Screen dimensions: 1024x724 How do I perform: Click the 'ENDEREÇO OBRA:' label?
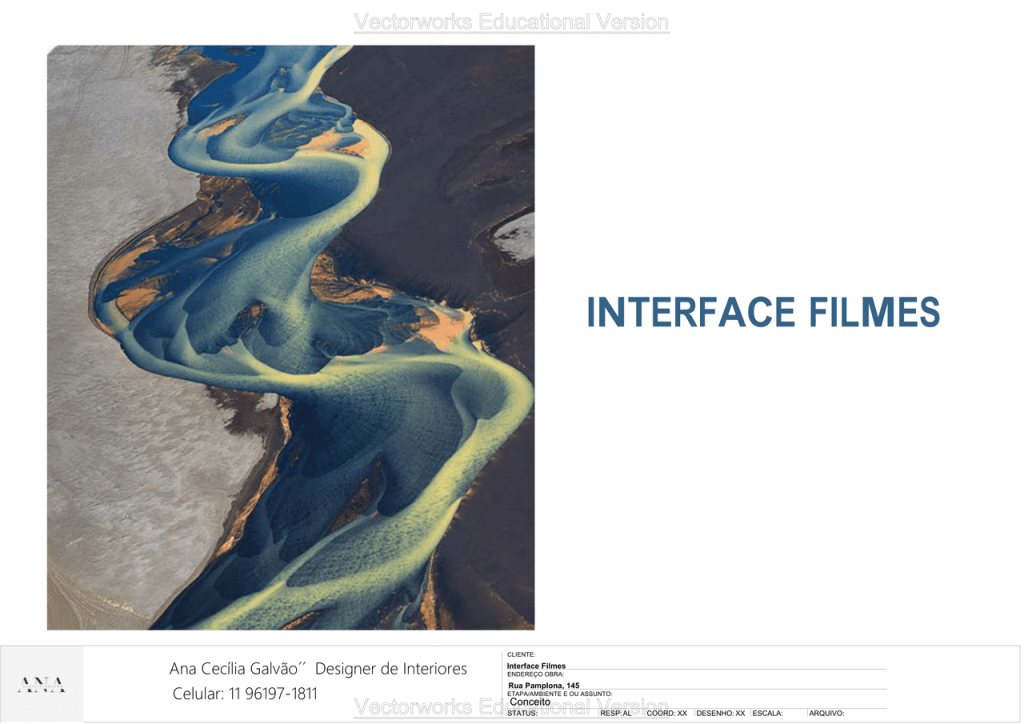click(536, 674)
